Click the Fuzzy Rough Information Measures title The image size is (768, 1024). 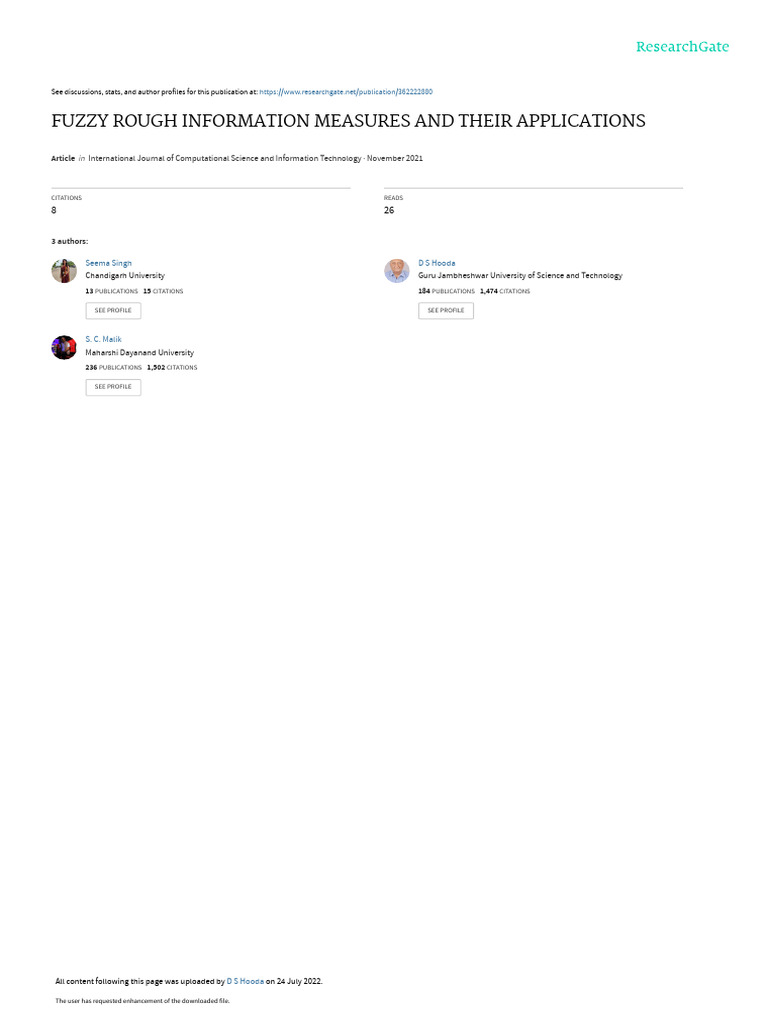pos(348,121)
